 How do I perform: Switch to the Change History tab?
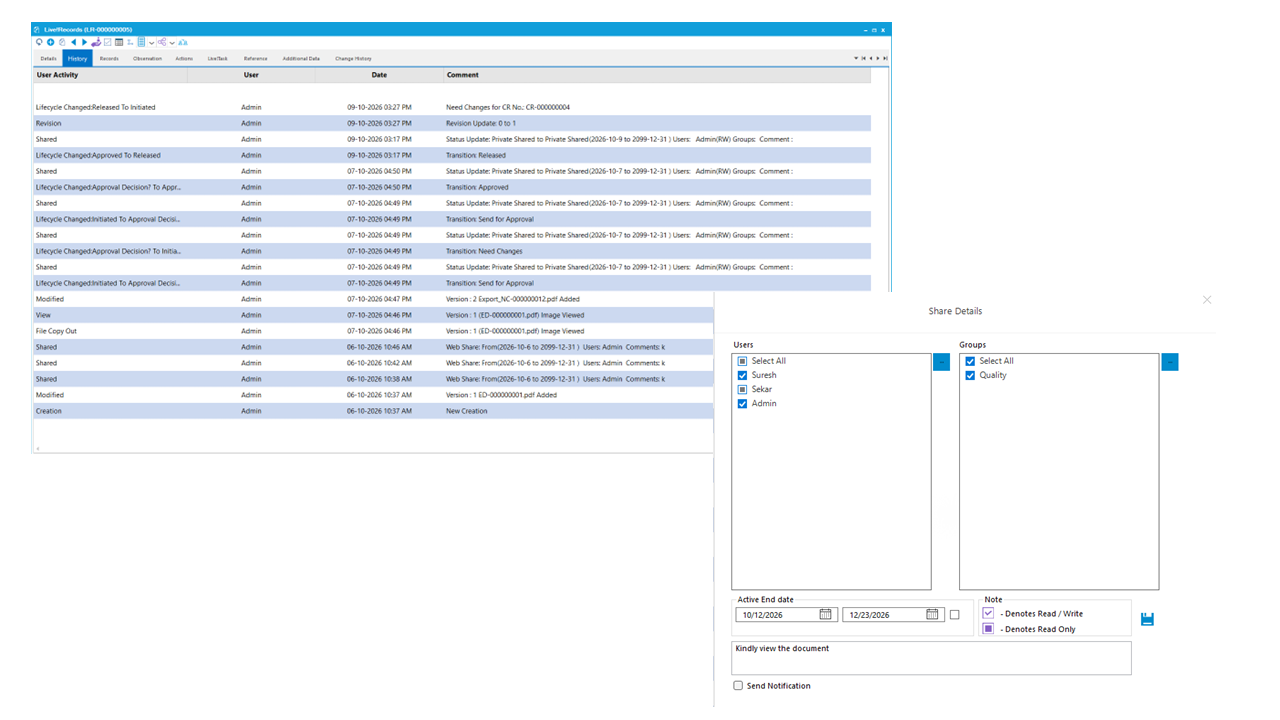pyautogui.click(x=353, y=58)
